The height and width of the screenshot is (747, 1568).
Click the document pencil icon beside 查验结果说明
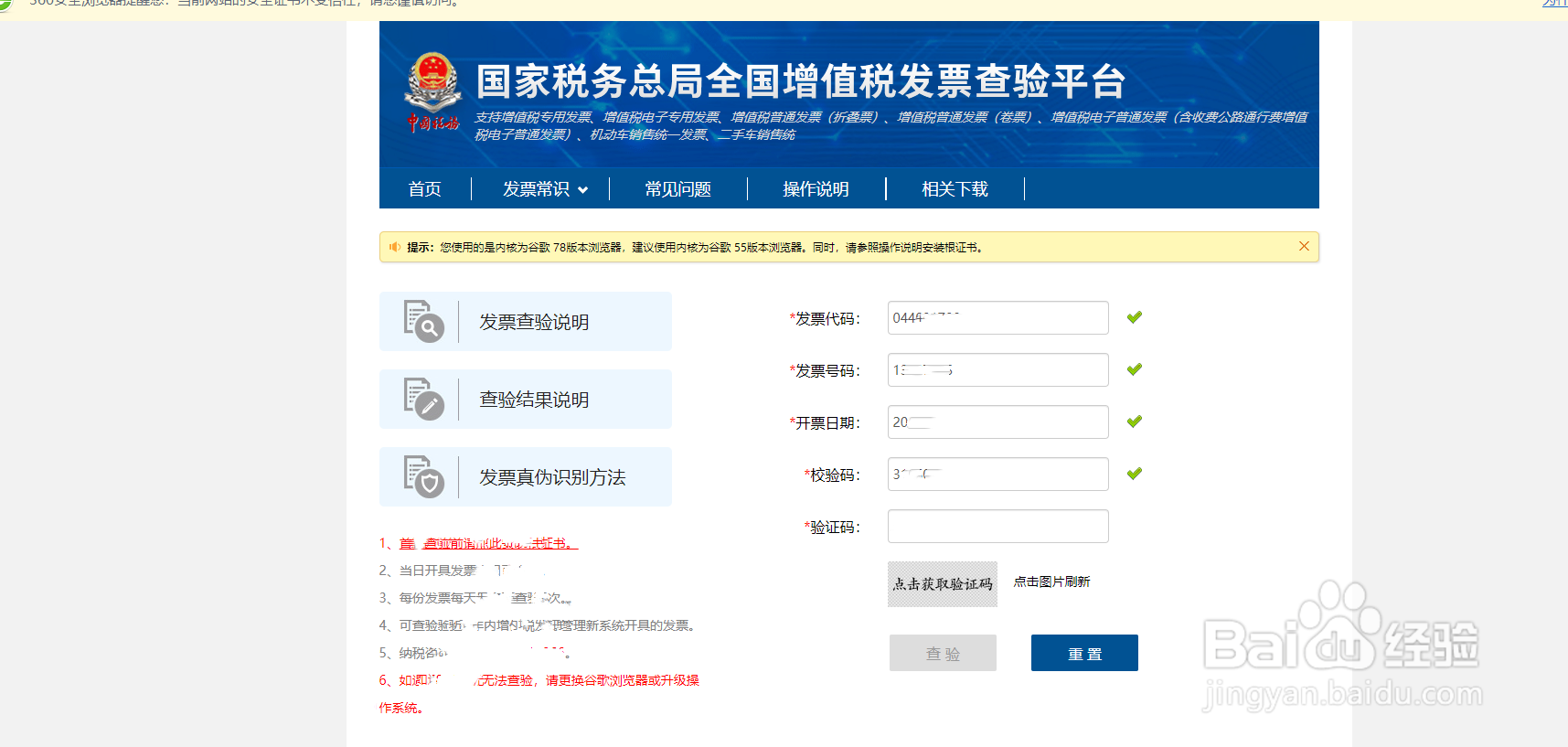[x=424, y=400]
